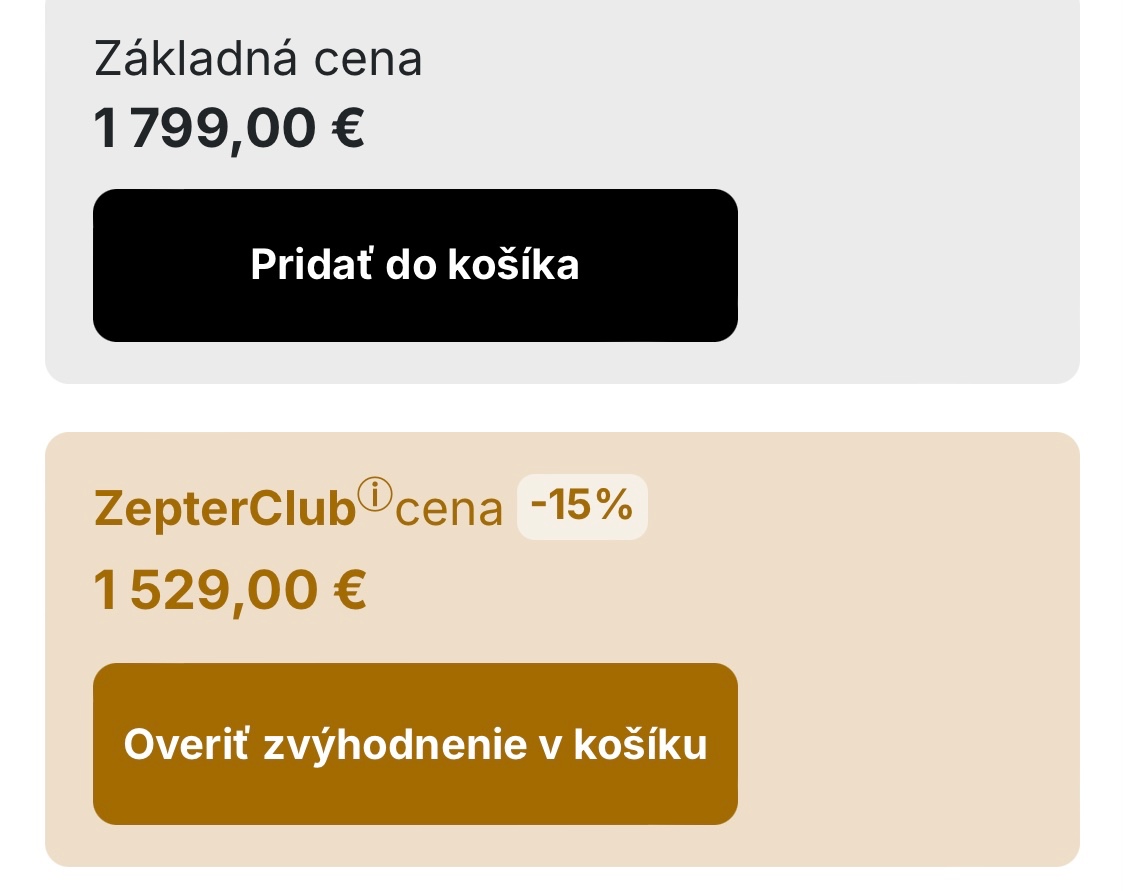Click the euro symbol after 1529,00
Image resolution: width=1125 pixels, height=891 pixels.
pyautogui.click(x=347, y=589)
